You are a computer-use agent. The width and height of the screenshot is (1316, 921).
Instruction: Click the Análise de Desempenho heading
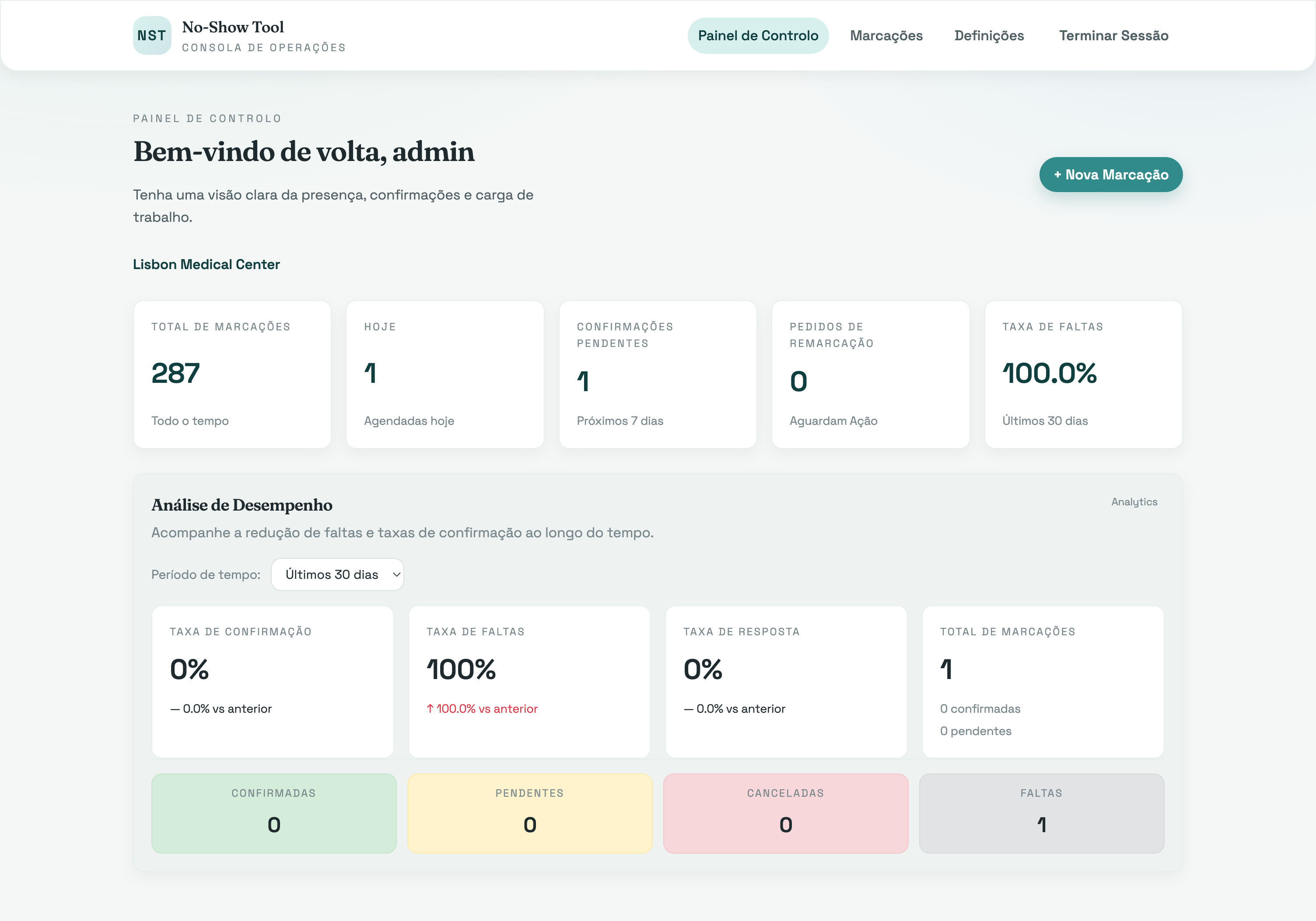click(x=241, y=505)
